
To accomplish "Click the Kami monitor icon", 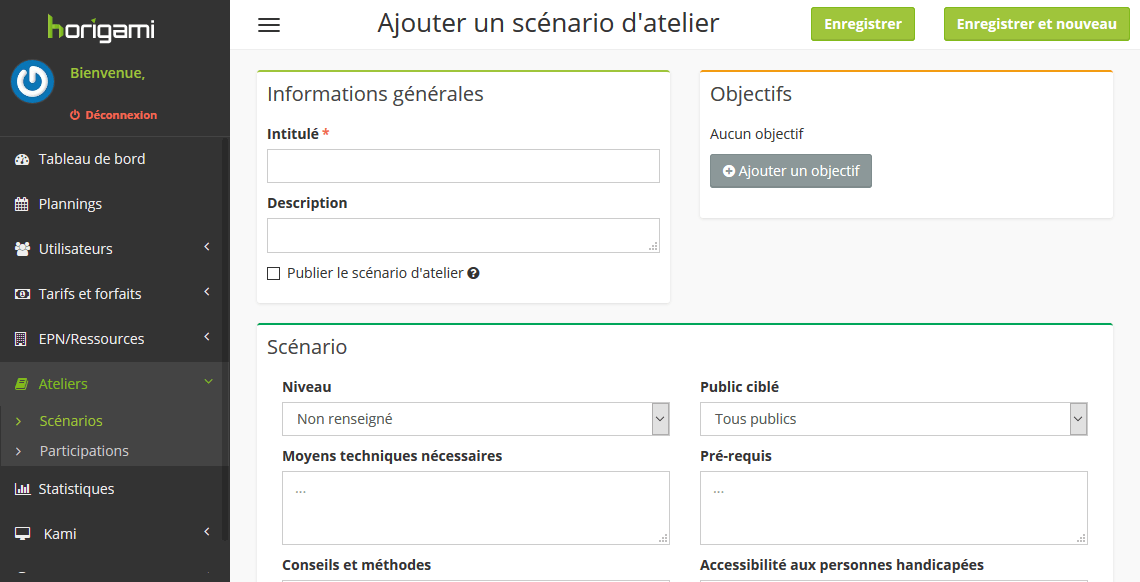I will click(22, 534).
